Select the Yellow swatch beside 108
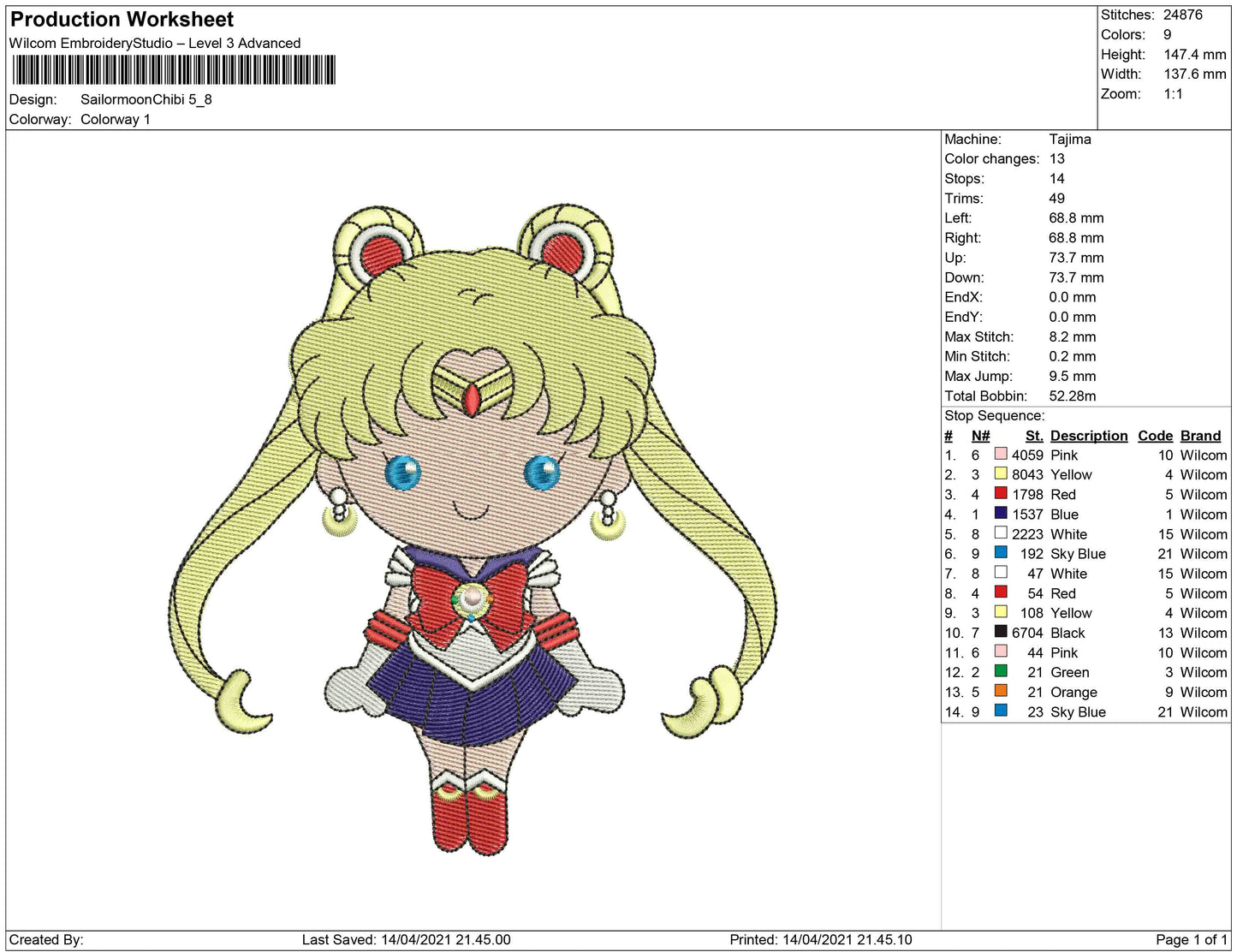 click(x=1001, y=612)
